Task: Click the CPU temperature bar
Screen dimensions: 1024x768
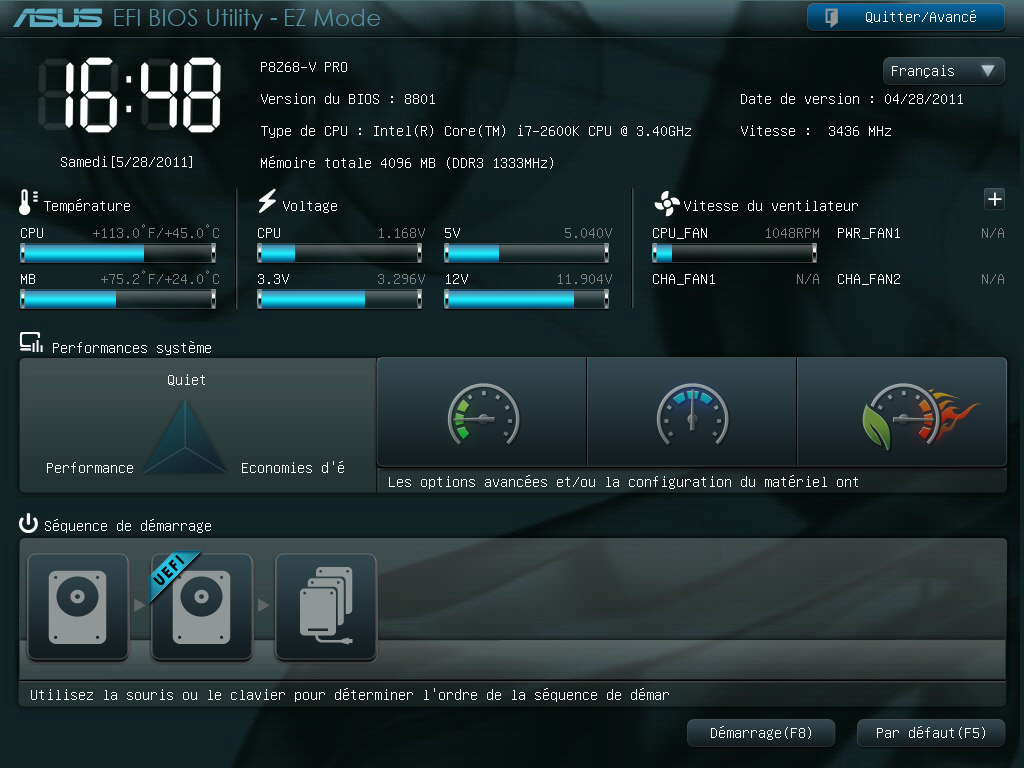Action: click(117, 253)
